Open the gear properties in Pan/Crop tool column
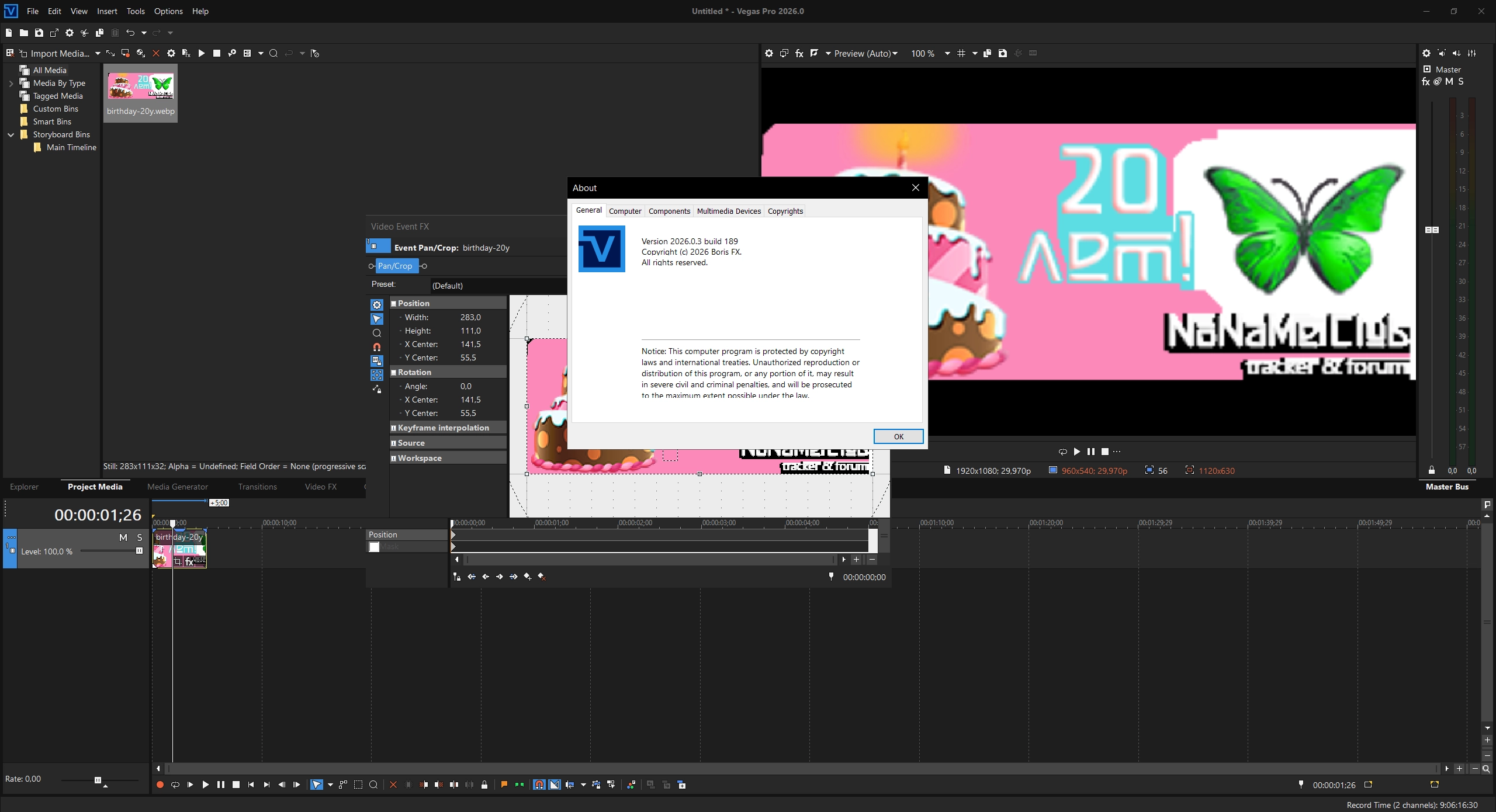Viewport: 1496px width, 812px height. pos(377,305)
